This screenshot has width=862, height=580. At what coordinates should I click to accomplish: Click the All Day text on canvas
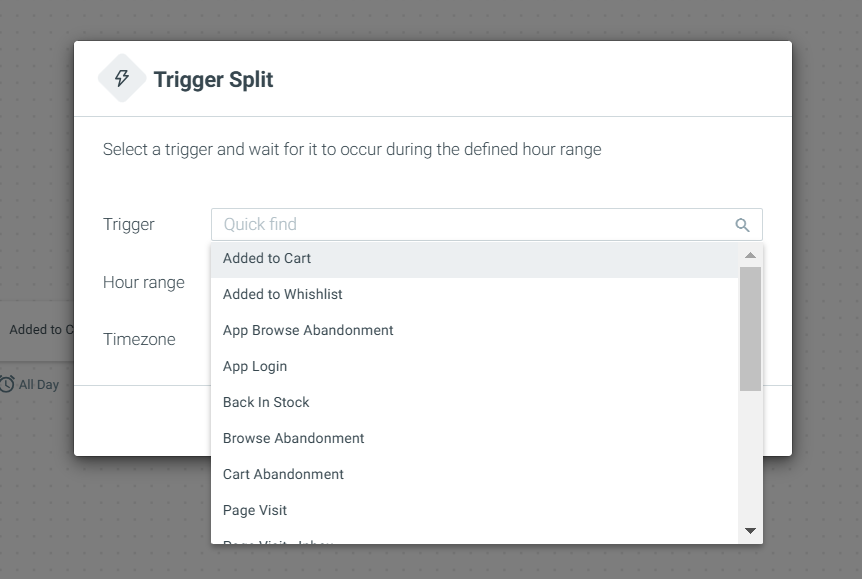(x=38, y=385)
